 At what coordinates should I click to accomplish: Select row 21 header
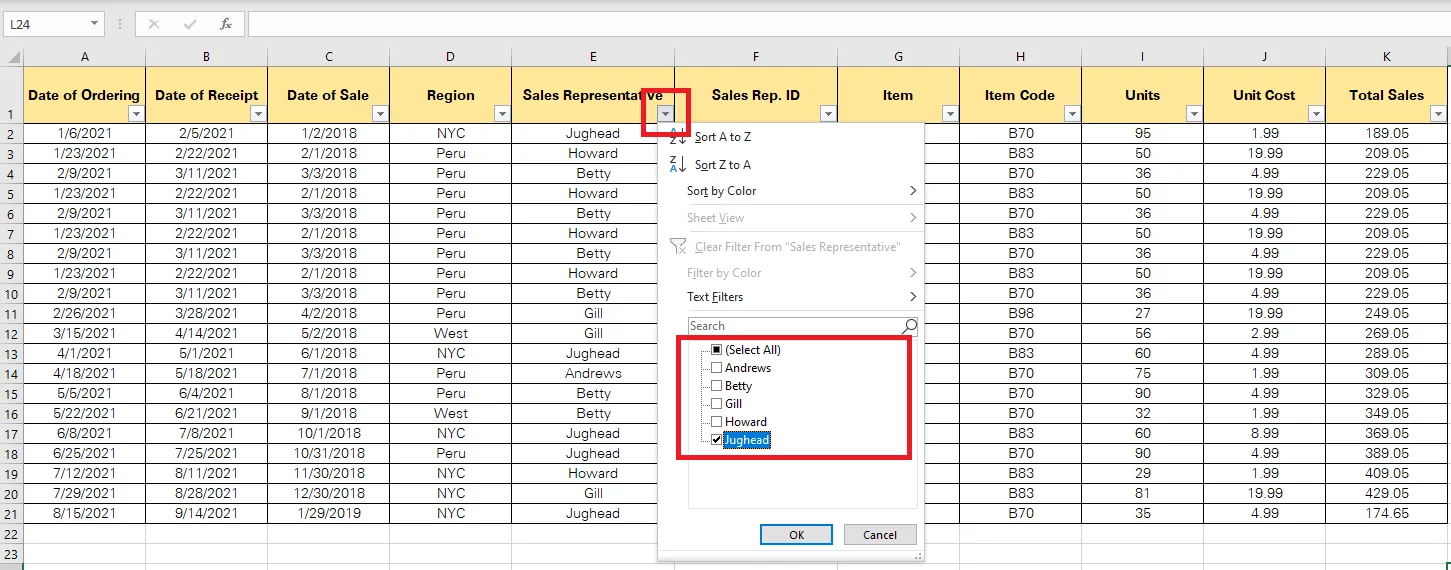[x=11, y=514]
